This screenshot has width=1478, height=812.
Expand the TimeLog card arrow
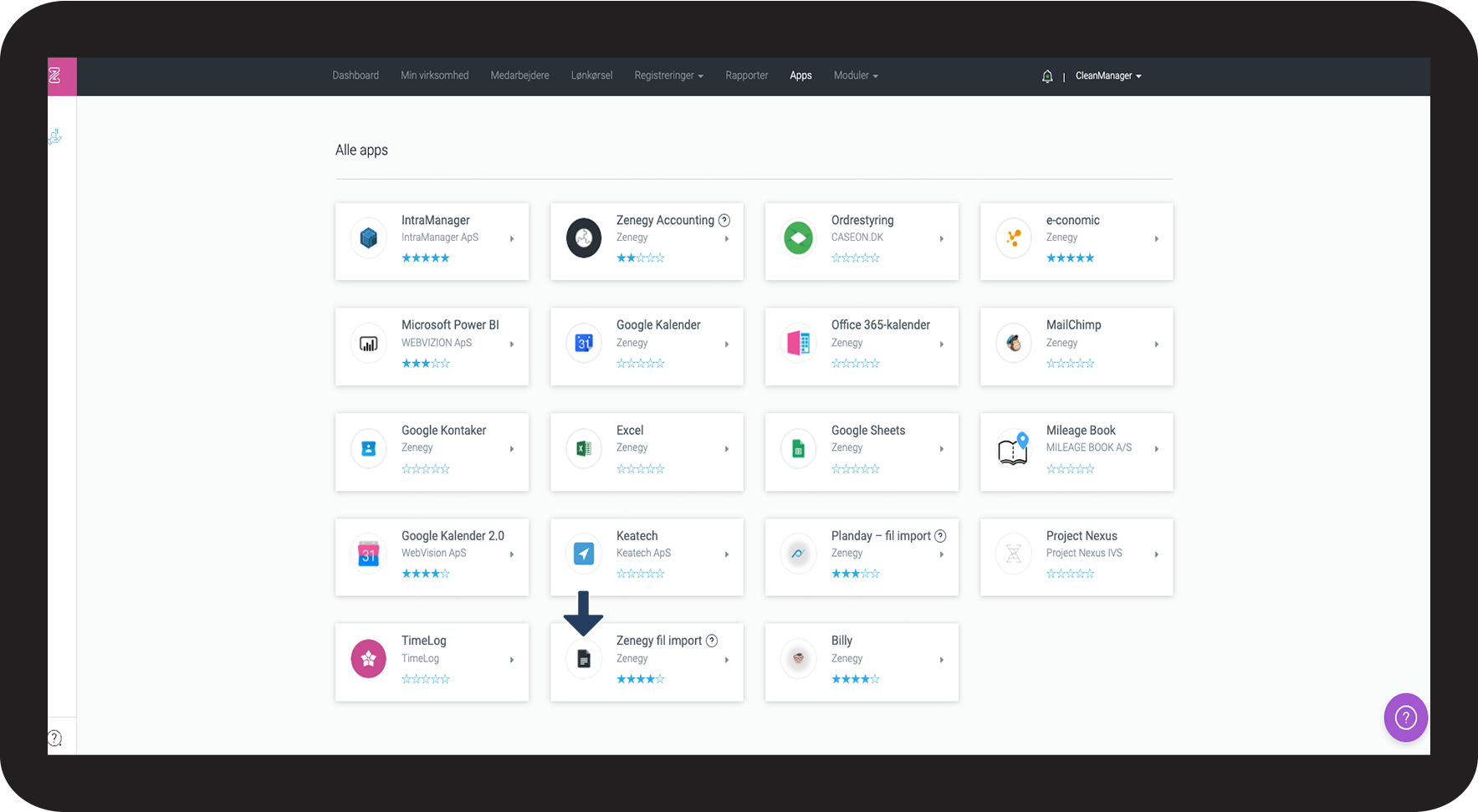point(512,660)
